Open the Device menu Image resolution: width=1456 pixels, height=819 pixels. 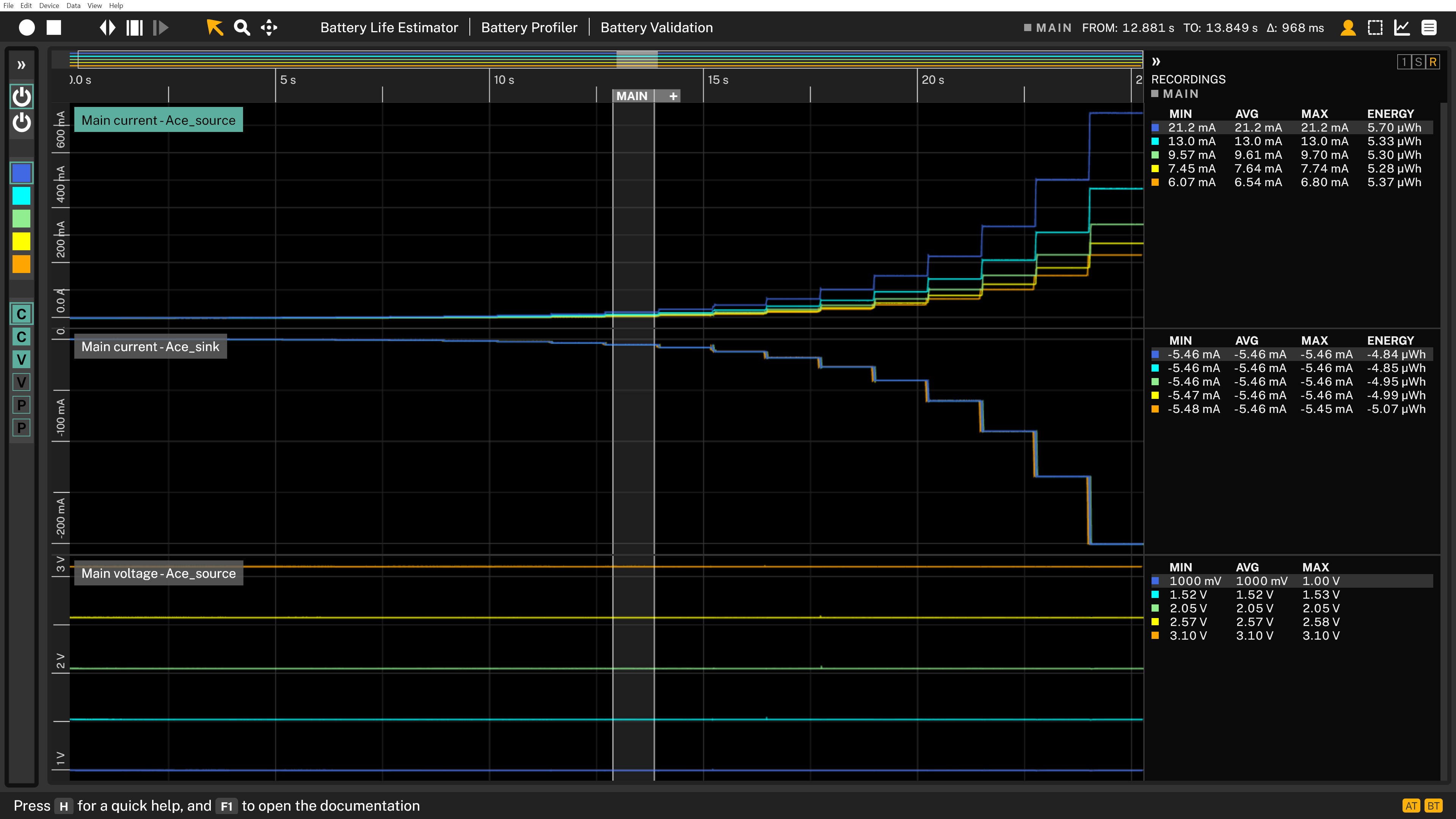tap(49, 6)
